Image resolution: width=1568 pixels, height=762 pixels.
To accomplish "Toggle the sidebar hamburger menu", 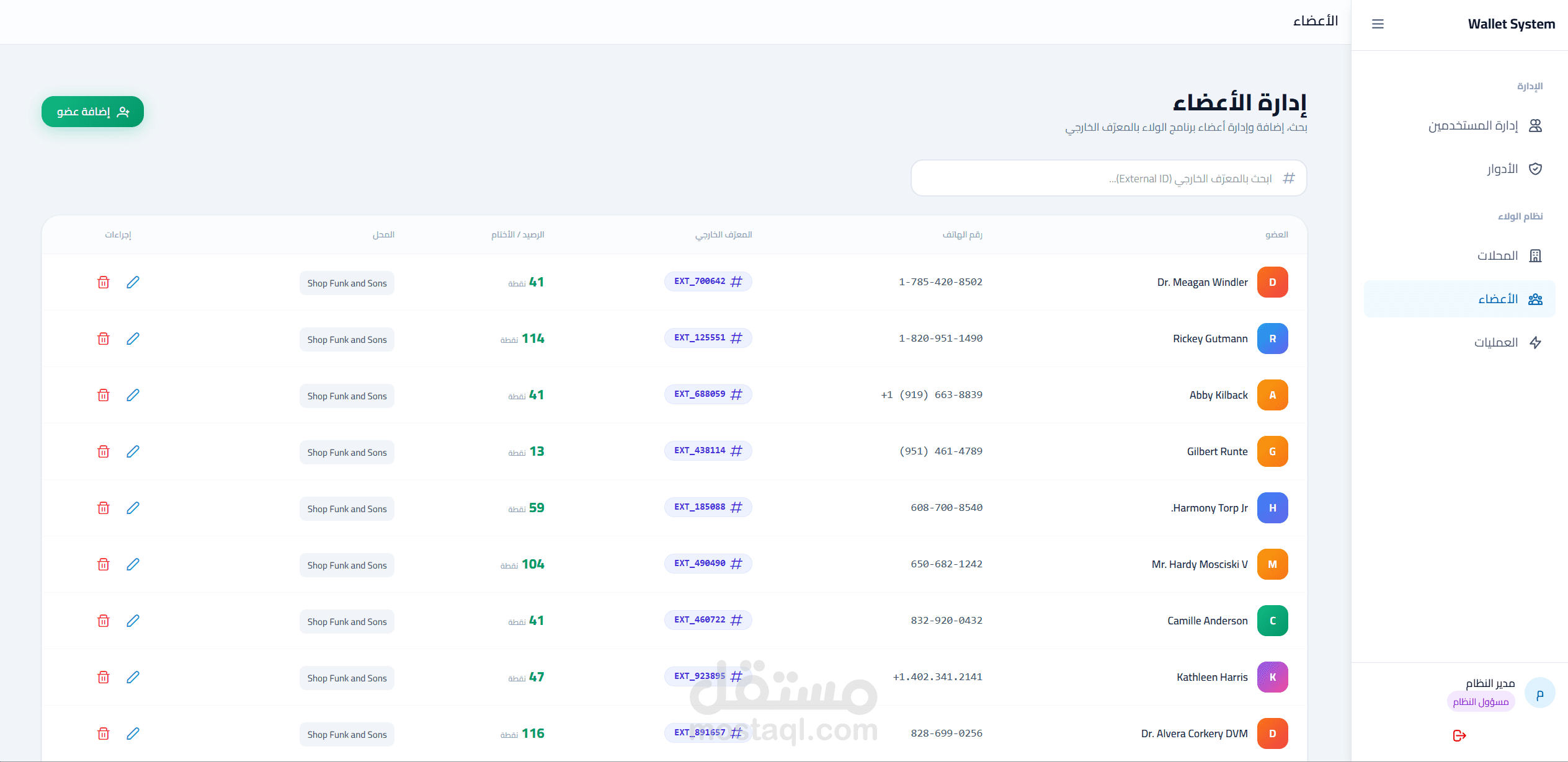I will [1378, 24].
